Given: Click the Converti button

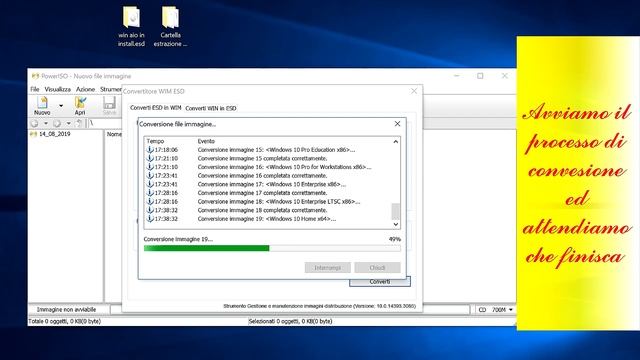Looking at the screenshot, I should [380, 282].
